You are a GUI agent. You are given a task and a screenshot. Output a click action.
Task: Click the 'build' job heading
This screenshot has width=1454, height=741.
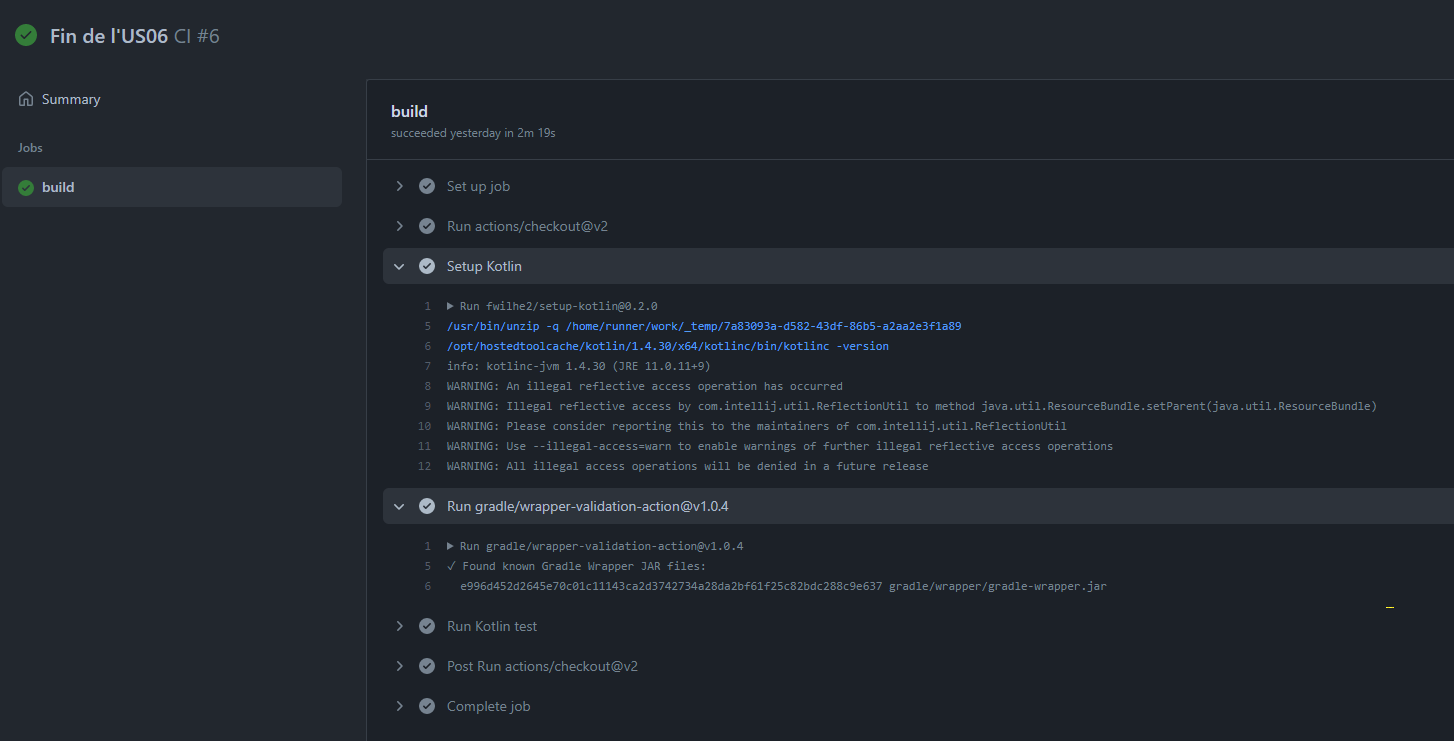click(x=409, y=111)
